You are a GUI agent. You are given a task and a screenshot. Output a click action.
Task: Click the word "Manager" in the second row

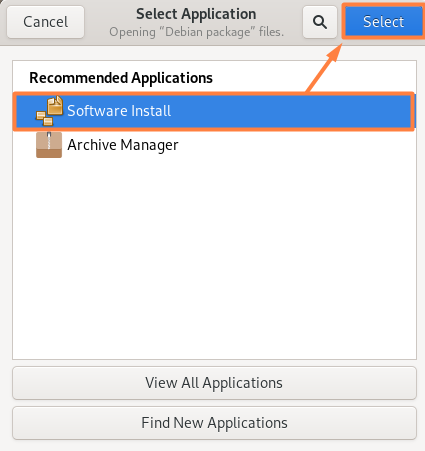pos(149,145)
